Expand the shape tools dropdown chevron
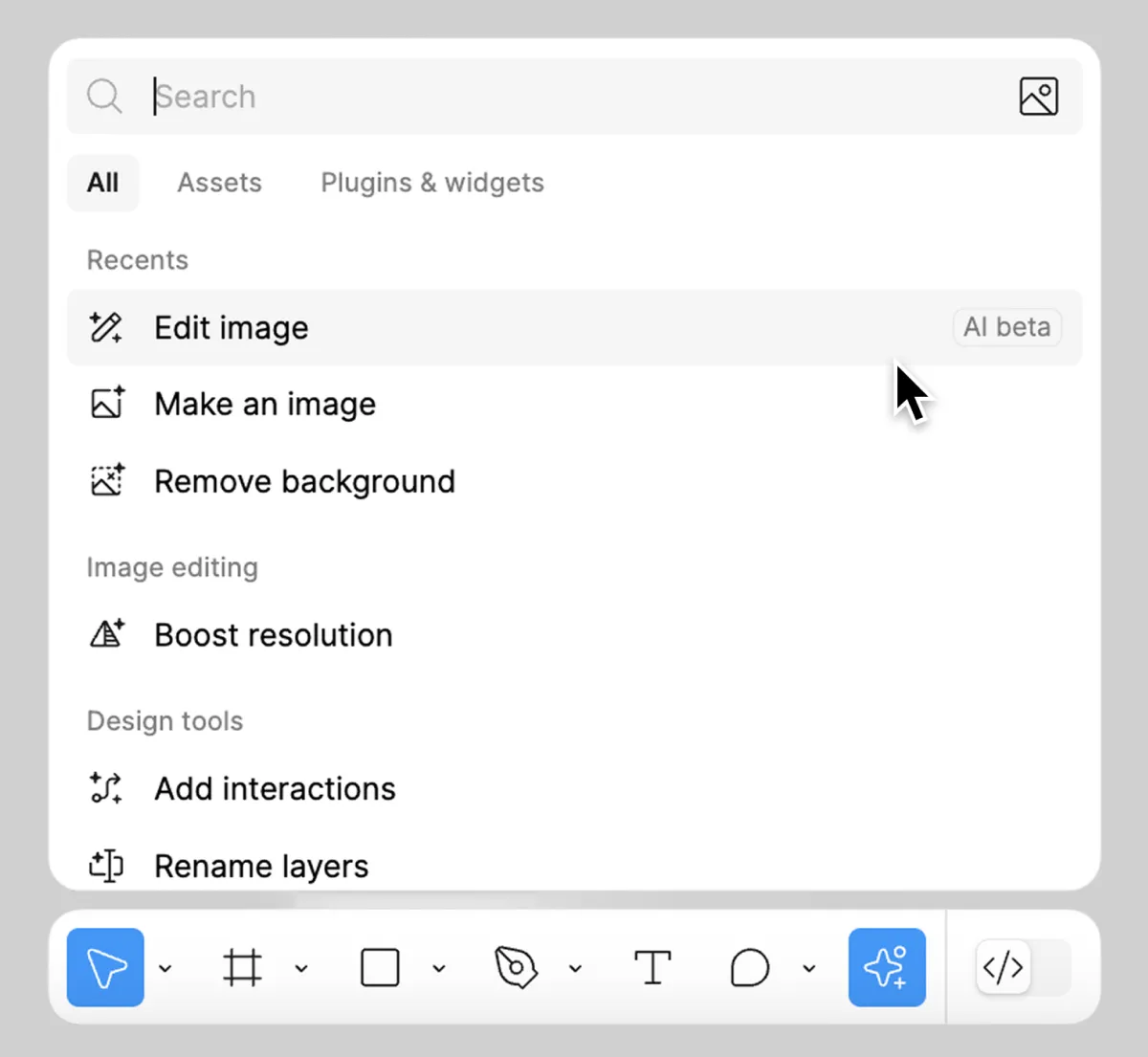The width and height of the screenshot is (1148, 1057). (439, 968)
